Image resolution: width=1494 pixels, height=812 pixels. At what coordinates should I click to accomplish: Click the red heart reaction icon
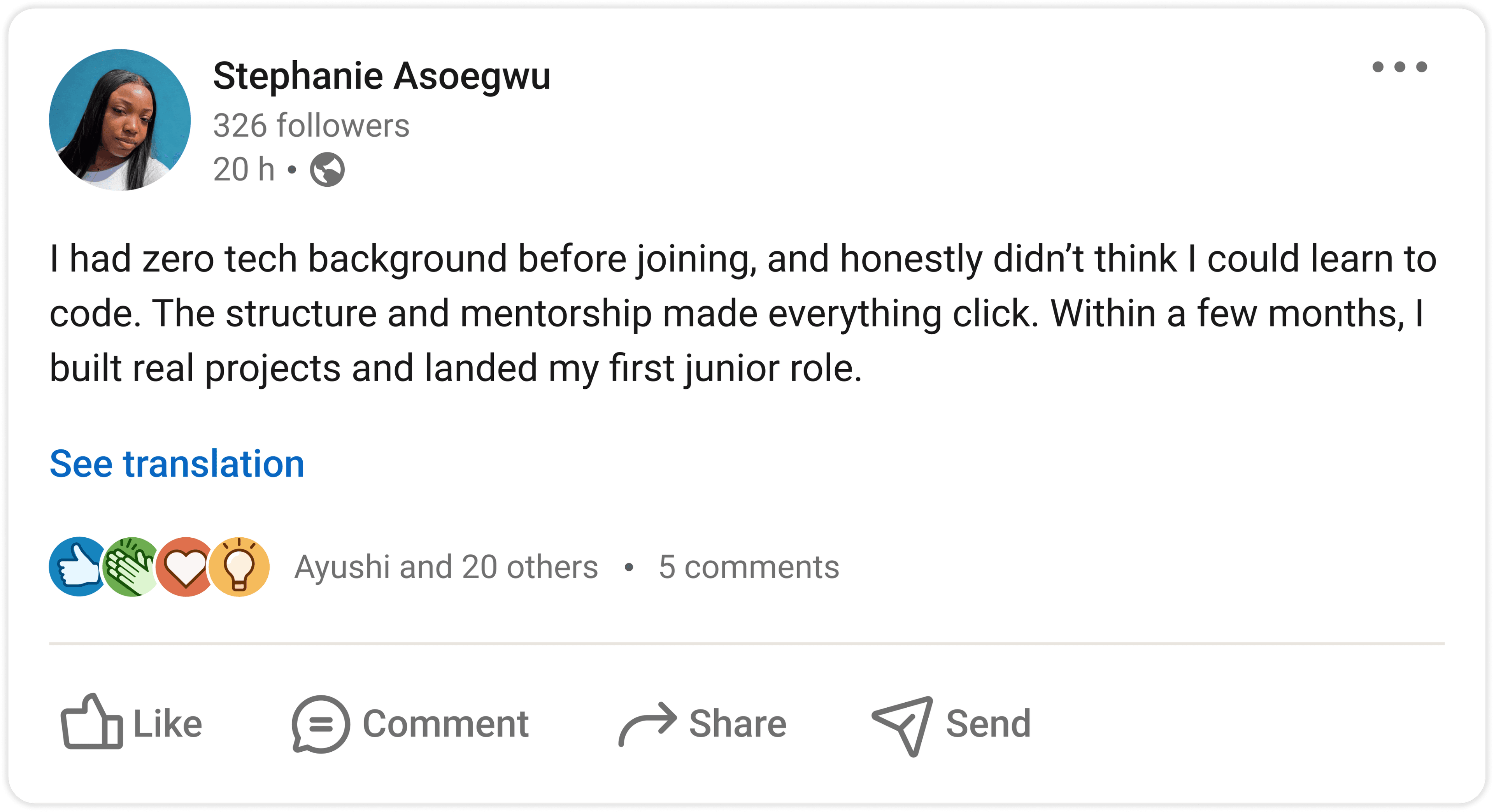pyautogui.click(x=185, y=566)
